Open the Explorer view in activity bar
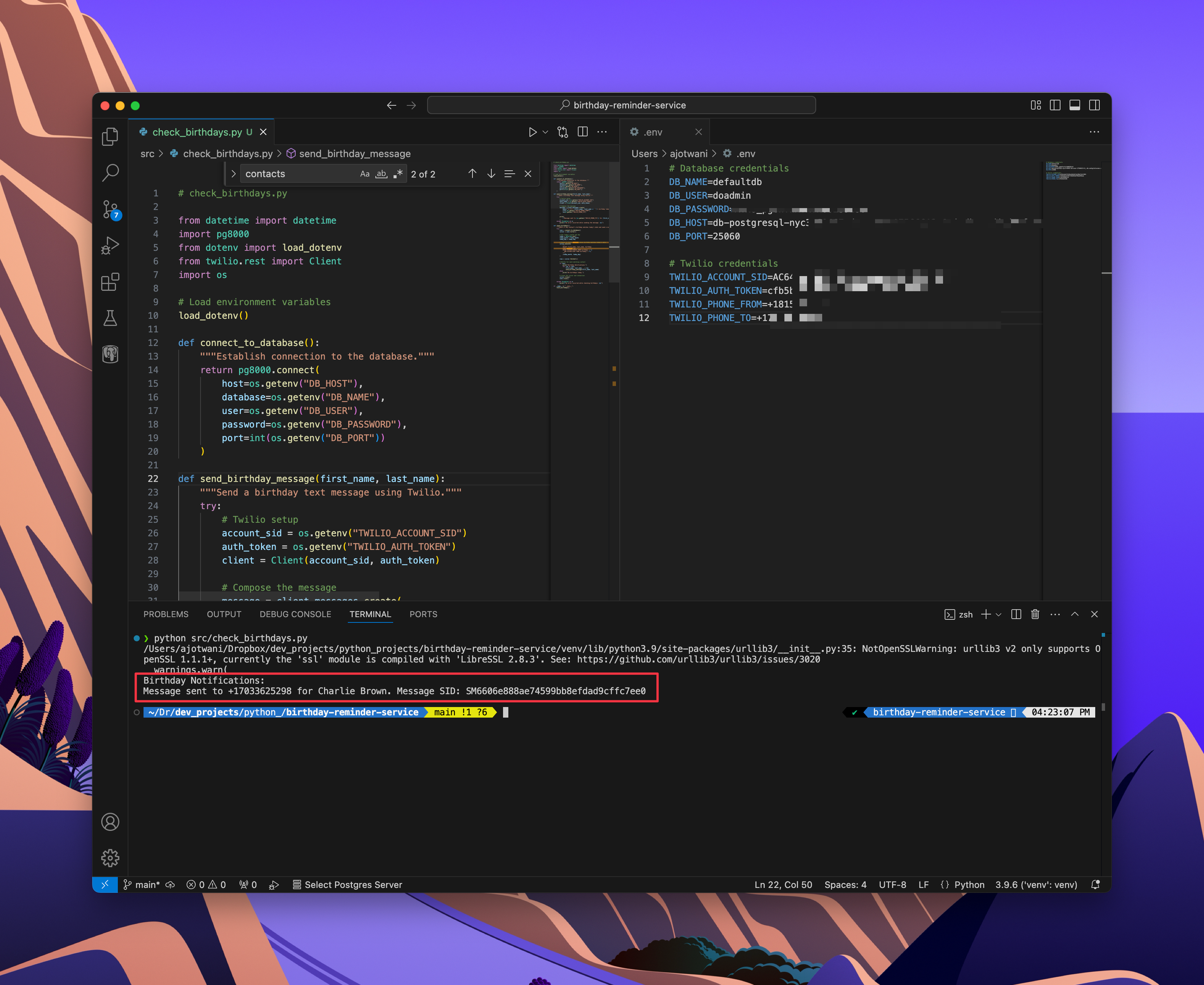The image size is (1204, 985). [110, 137]
